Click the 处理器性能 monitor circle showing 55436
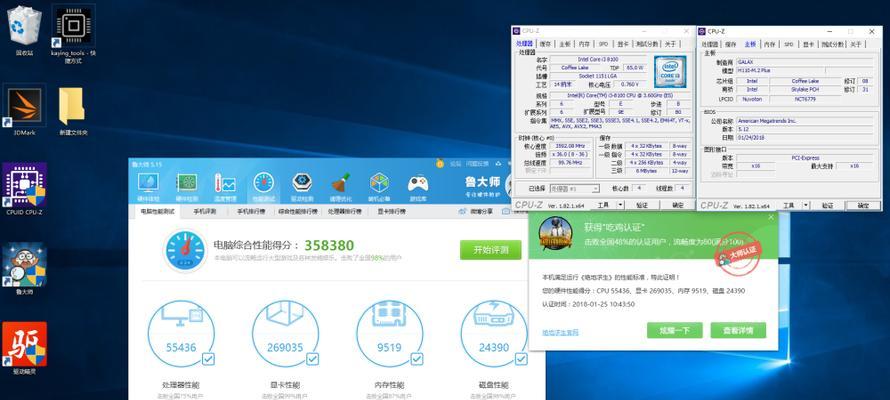This screenshot has height=400, width=890. pyautogui.click(x=181, y=333)
